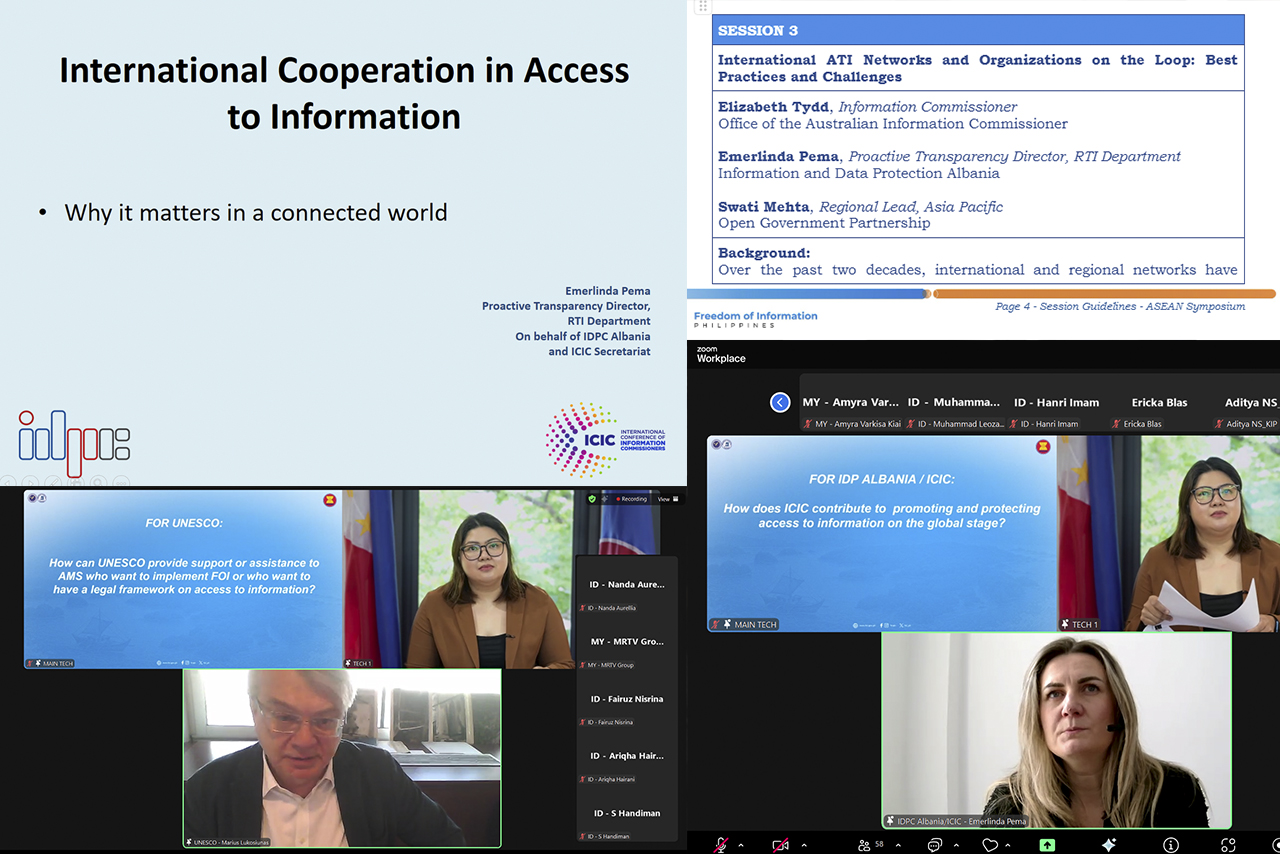Screen dimensions: 1280x854
Task: Open the View layout menu
Action: click(668, 499)
